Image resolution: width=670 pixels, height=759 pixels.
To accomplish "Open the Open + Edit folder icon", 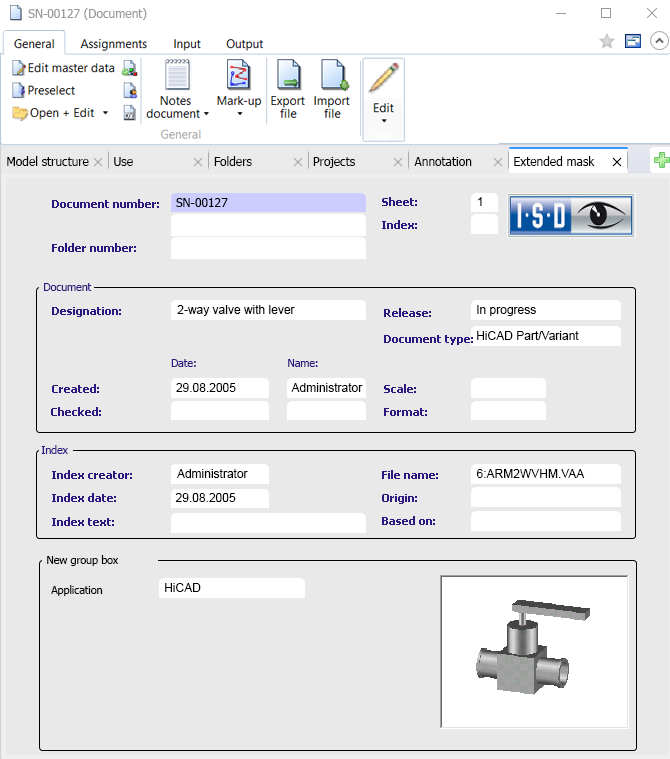I will 20,113.
